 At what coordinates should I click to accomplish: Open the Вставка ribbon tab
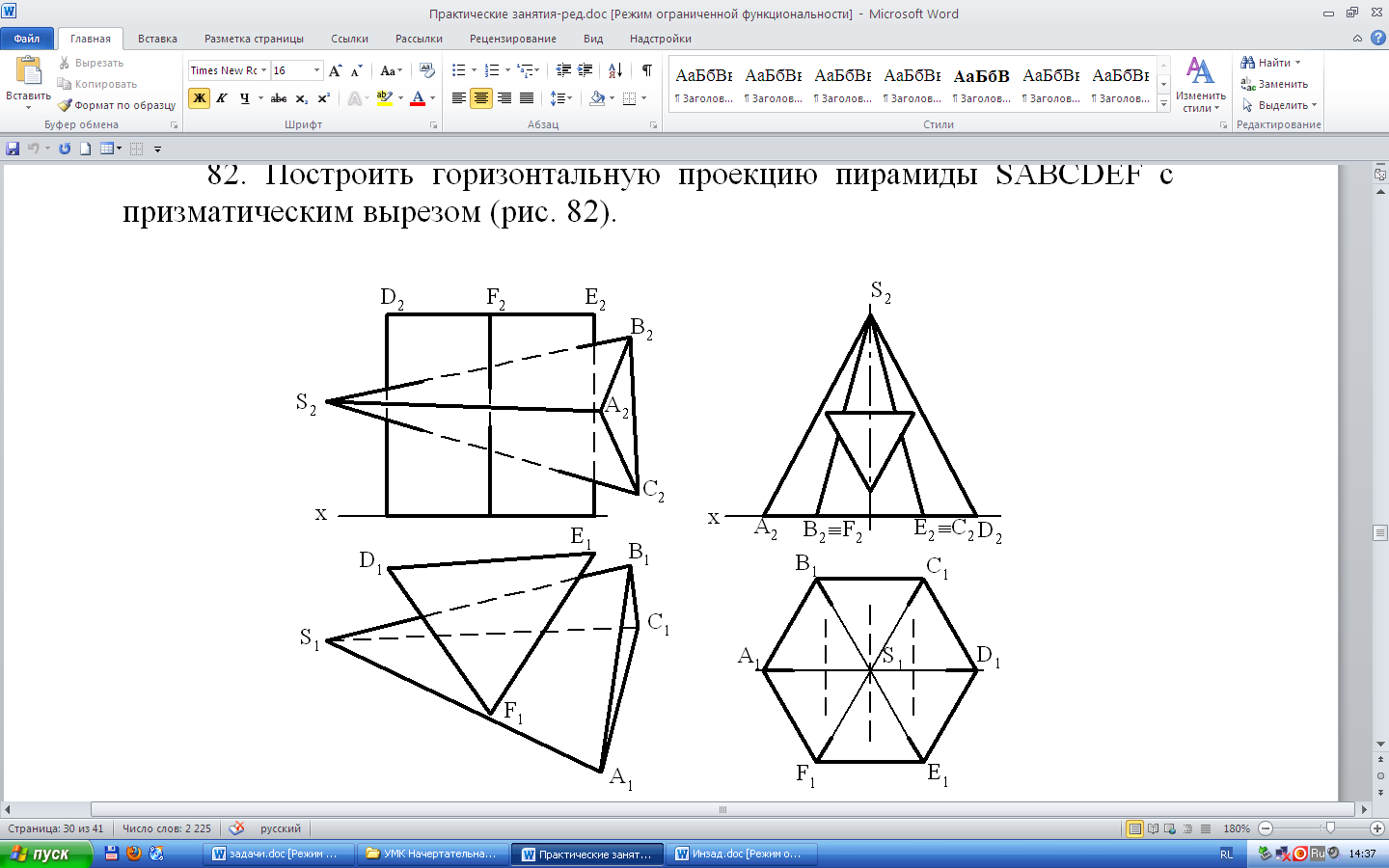coord(157,39)
